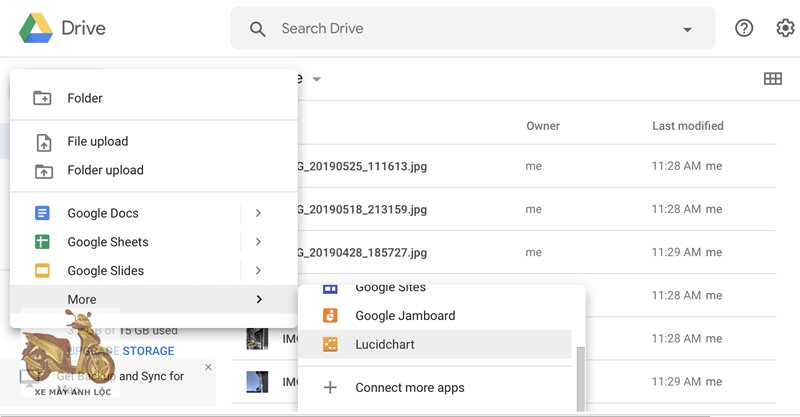
Task: Expand the Google Sheets submenu arrow
Action: (258, 241)
